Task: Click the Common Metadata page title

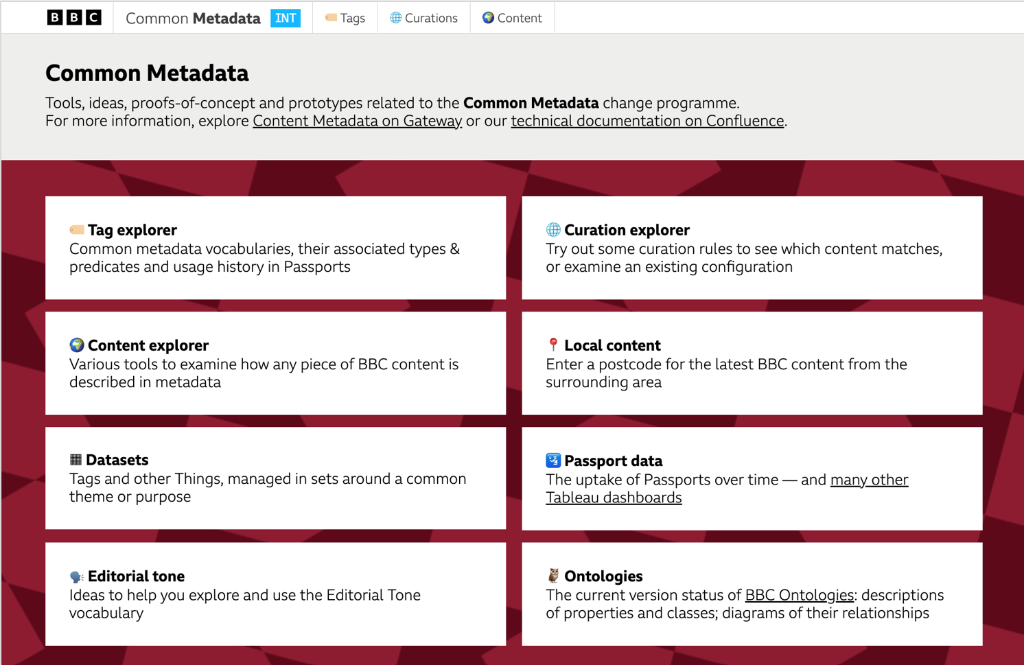Action: click(147, 73)
